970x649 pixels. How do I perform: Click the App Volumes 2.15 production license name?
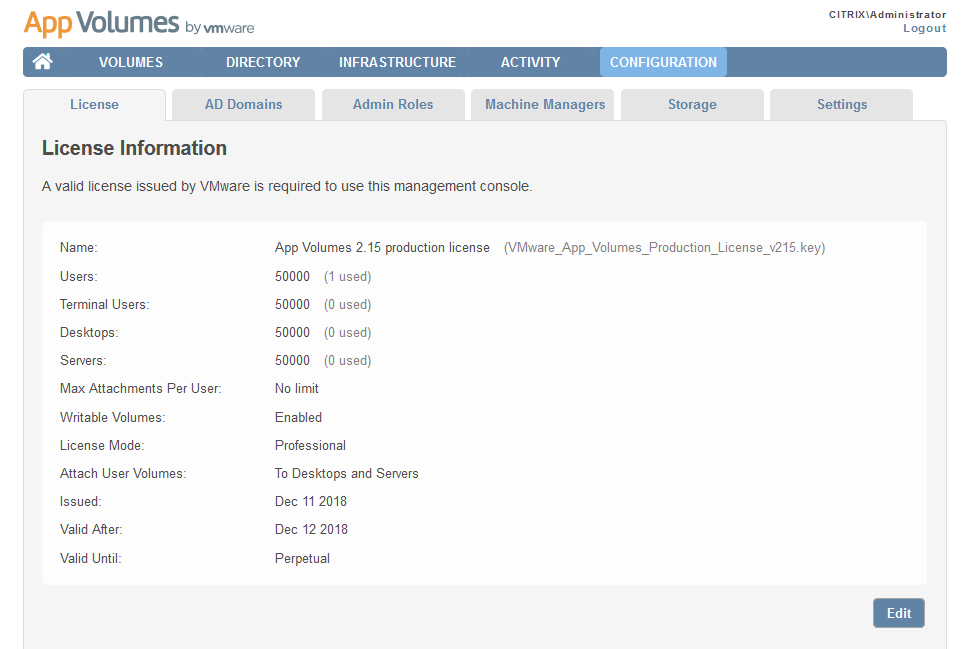point(382,247)
